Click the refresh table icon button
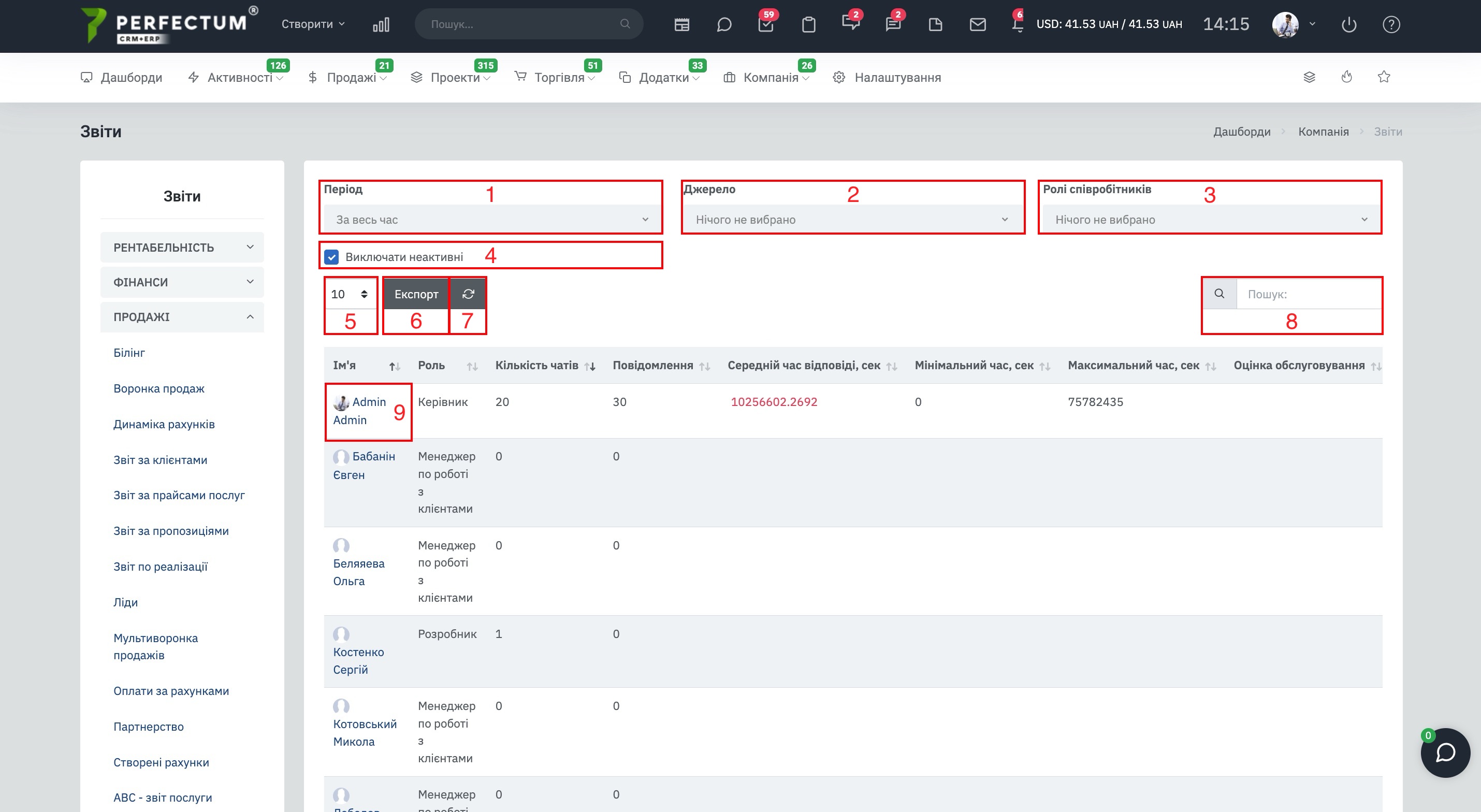The image size is (1481, 812). coord(468,294)
